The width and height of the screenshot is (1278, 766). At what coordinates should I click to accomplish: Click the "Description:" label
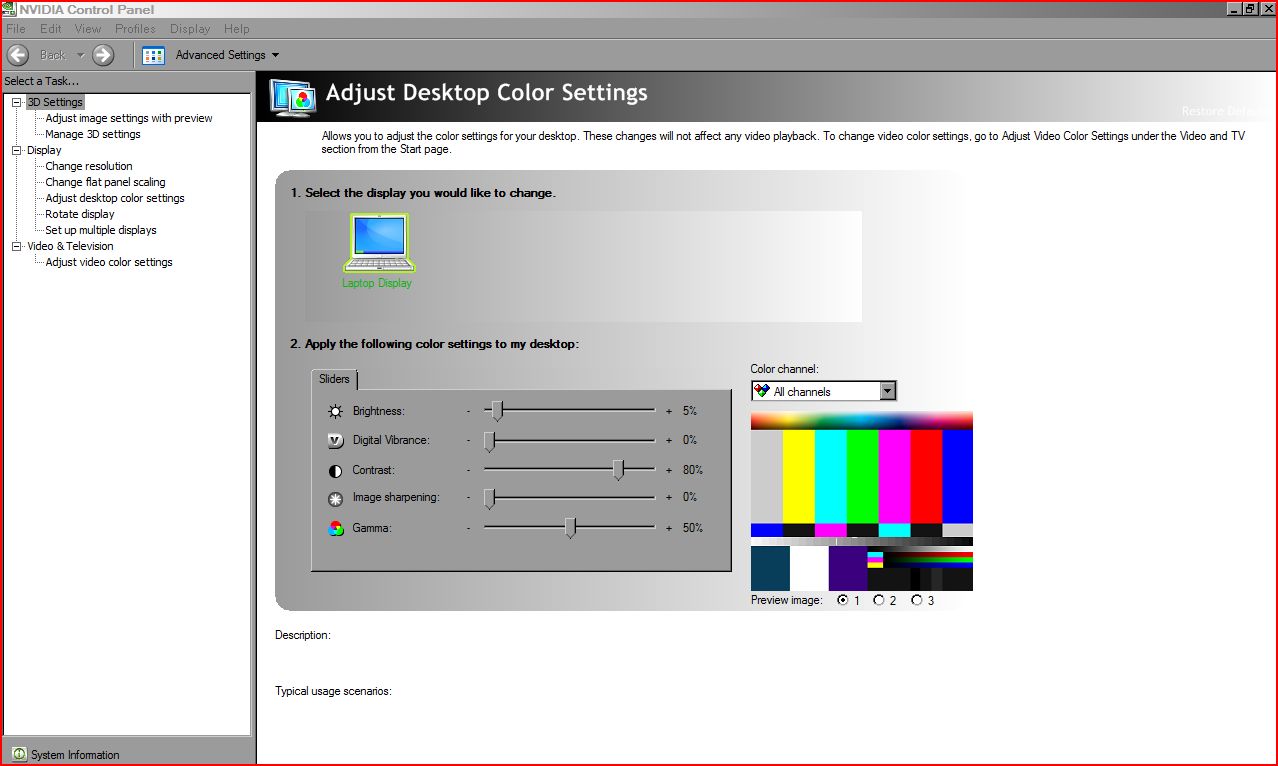(x=303, y=635)
